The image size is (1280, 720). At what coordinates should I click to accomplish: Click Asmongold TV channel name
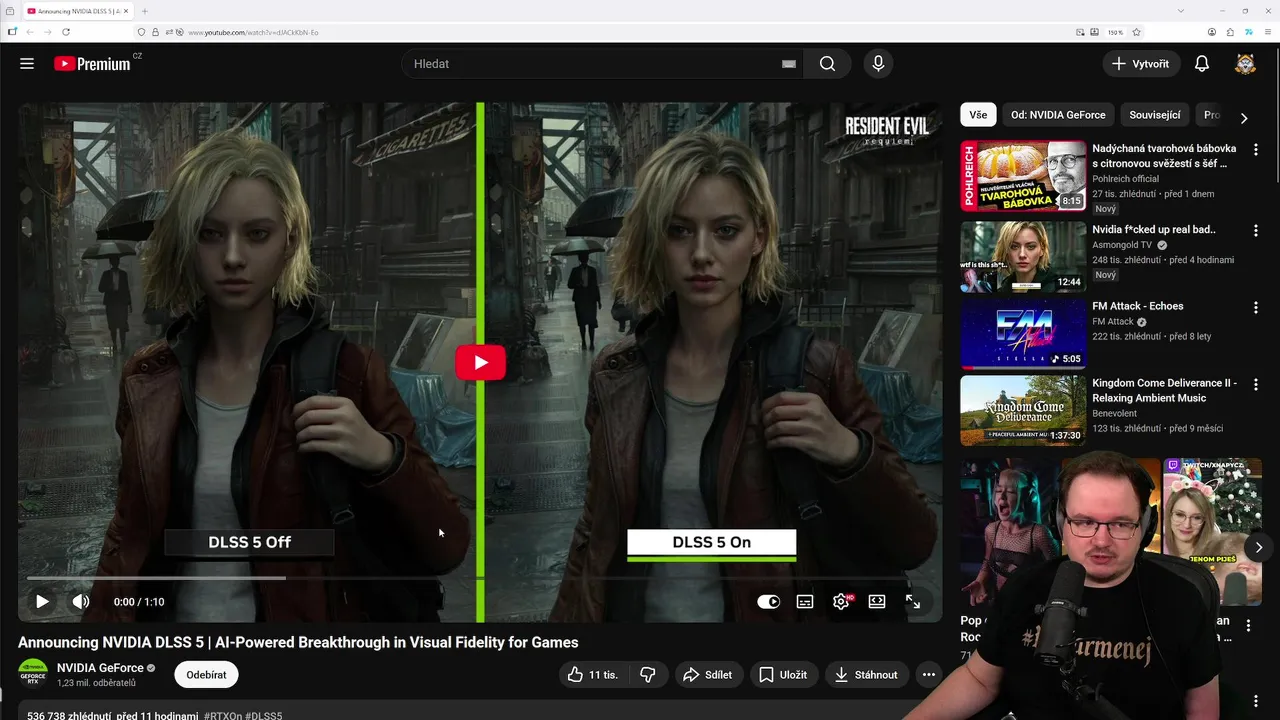coord(1122,245)
